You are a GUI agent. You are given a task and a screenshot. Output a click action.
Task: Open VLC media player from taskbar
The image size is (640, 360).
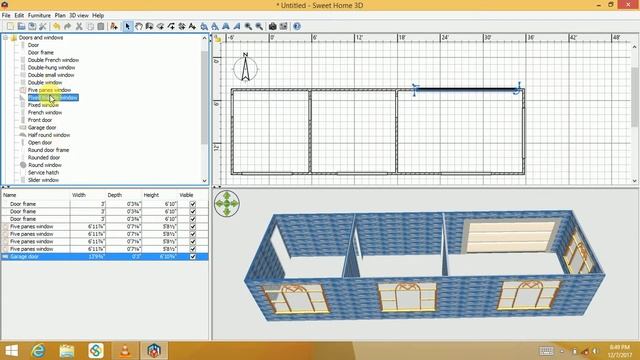click(125, 351)
